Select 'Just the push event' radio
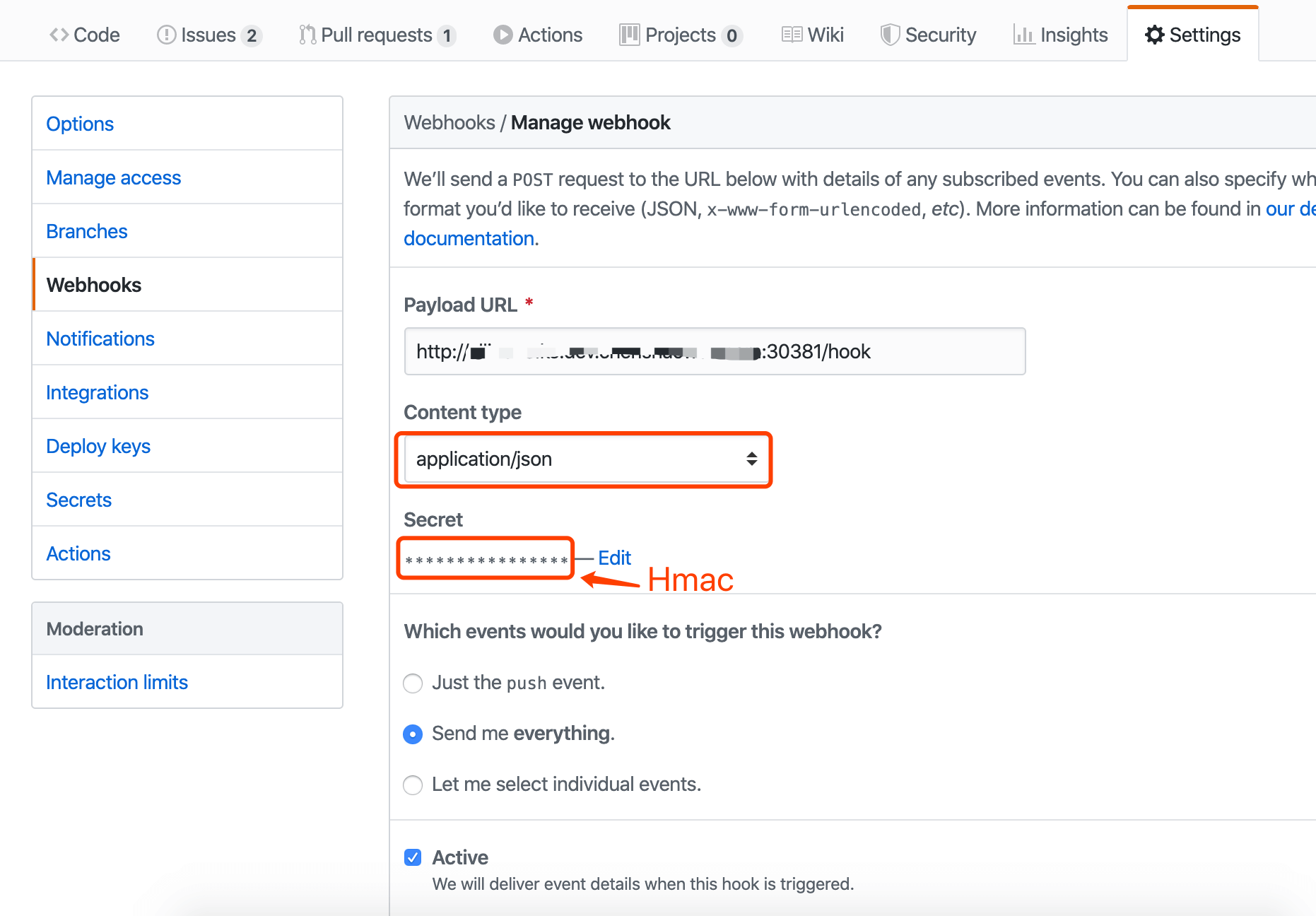This screenshot has height=916, width=1316. click(413, 683)
